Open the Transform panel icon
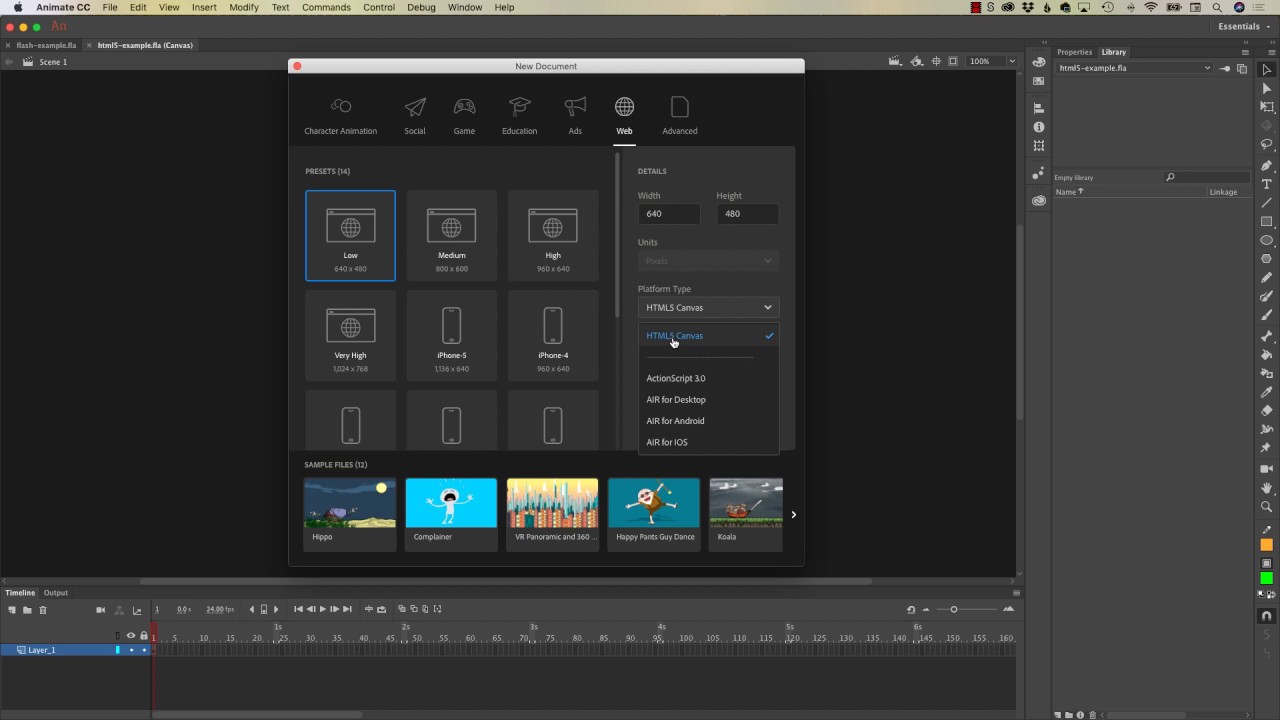 pyautogui.click(x=1039, y=146)
